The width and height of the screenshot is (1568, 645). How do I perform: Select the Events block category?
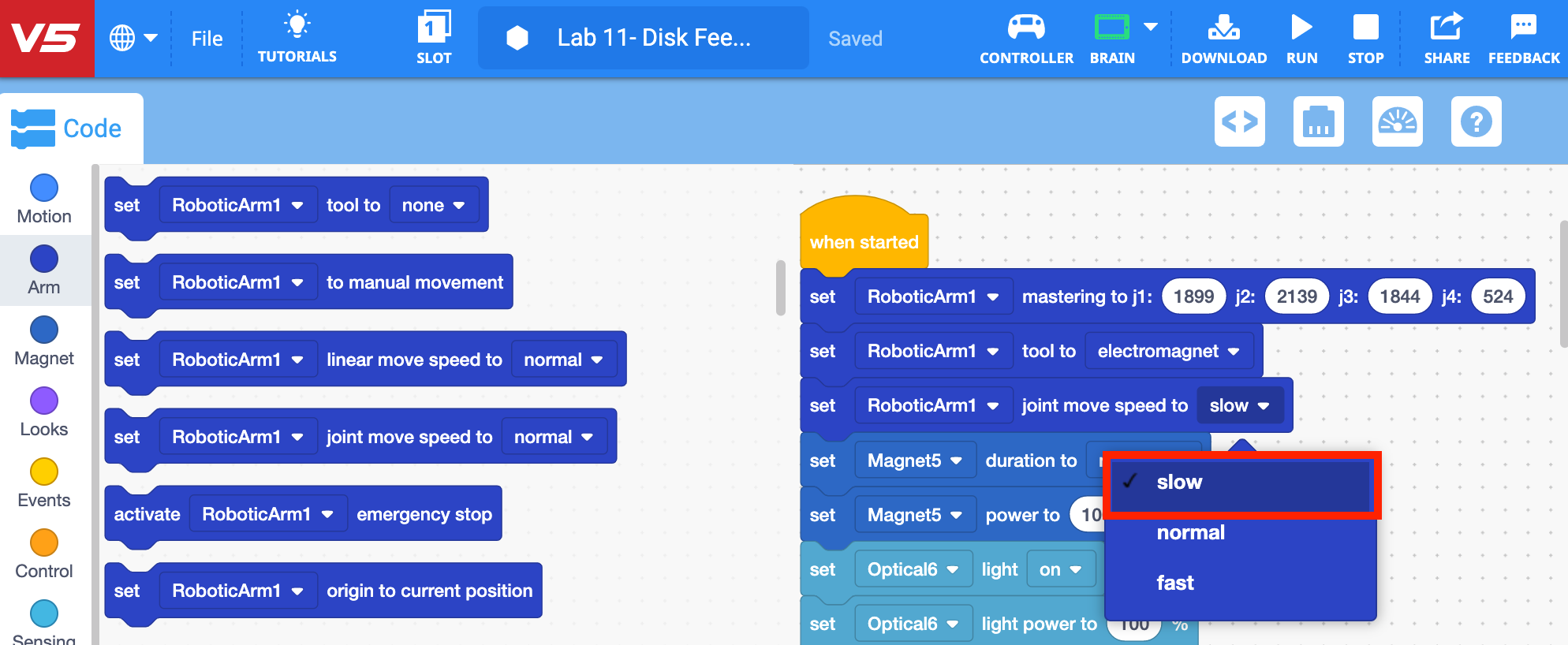pyautogui.click(x=44, y=483)
